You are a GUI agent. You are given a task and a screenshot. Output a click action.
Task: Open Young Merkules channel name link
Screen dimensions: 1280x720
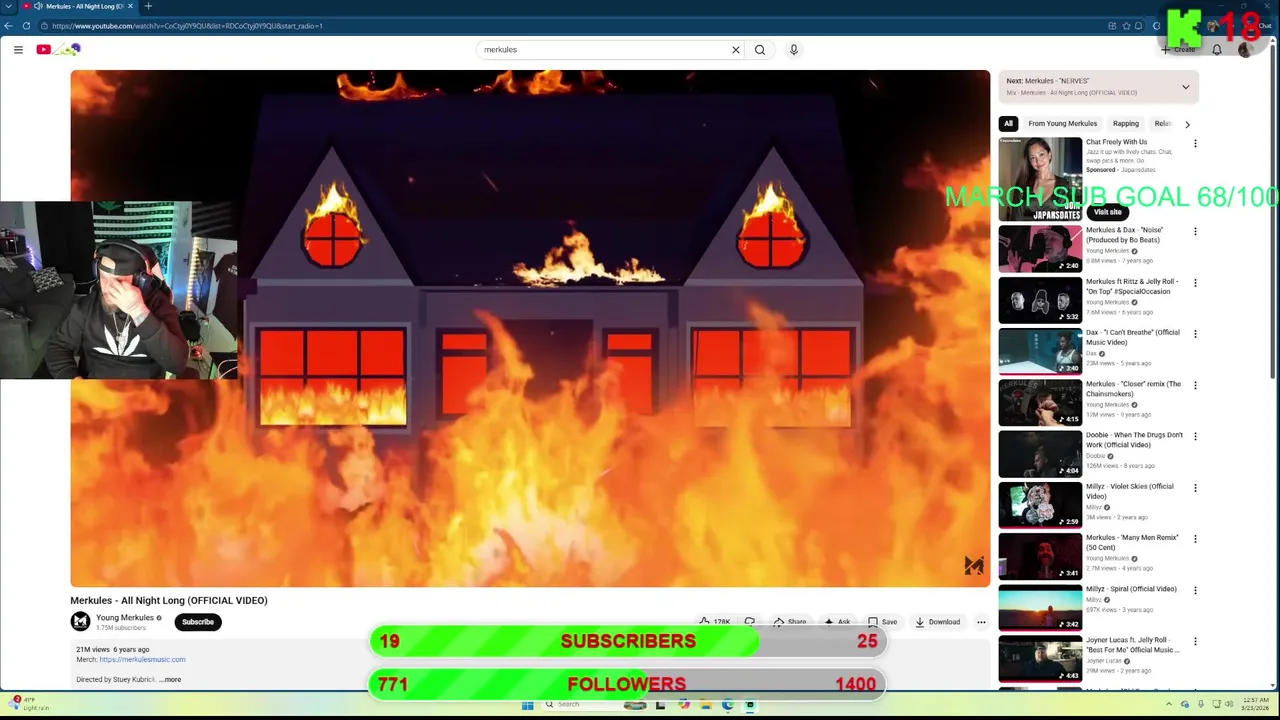pos(125,618)
